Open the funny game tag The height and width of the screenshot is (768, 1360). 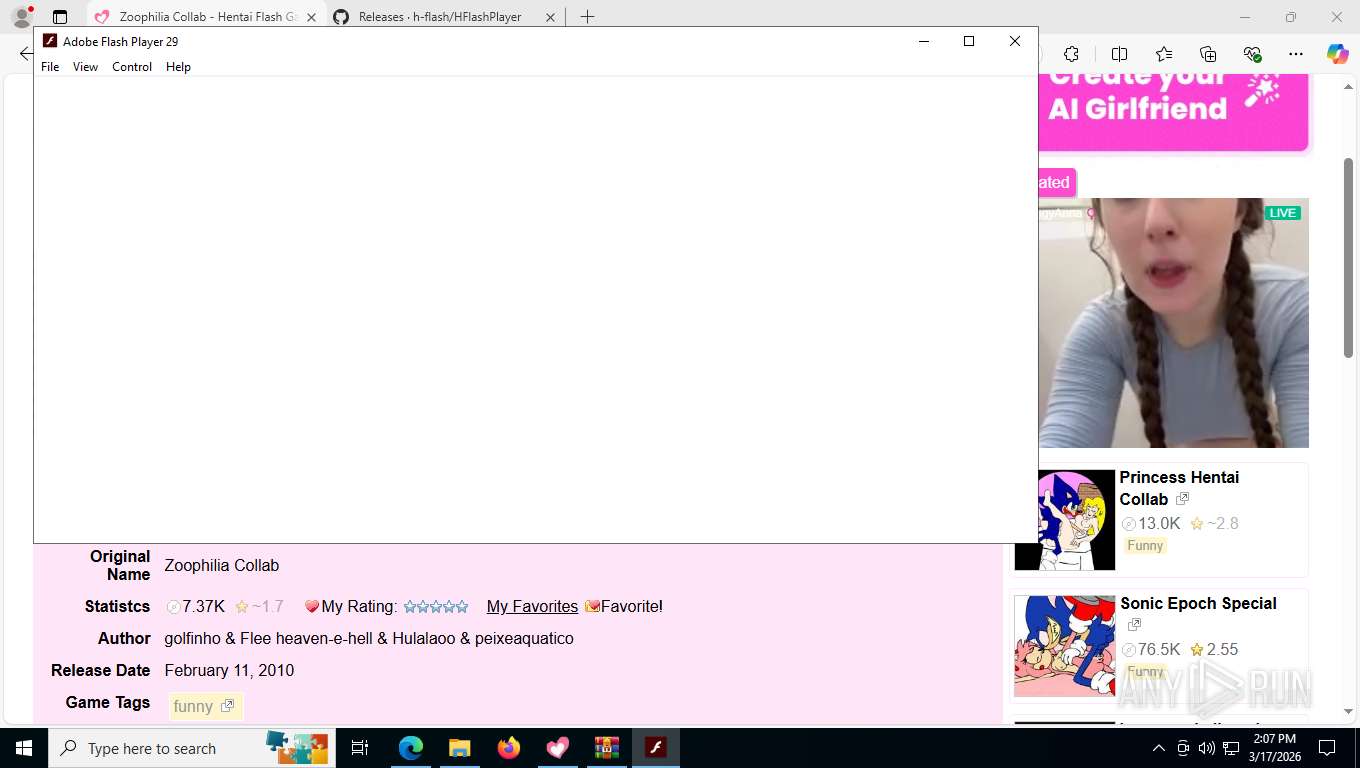(193, 706)
